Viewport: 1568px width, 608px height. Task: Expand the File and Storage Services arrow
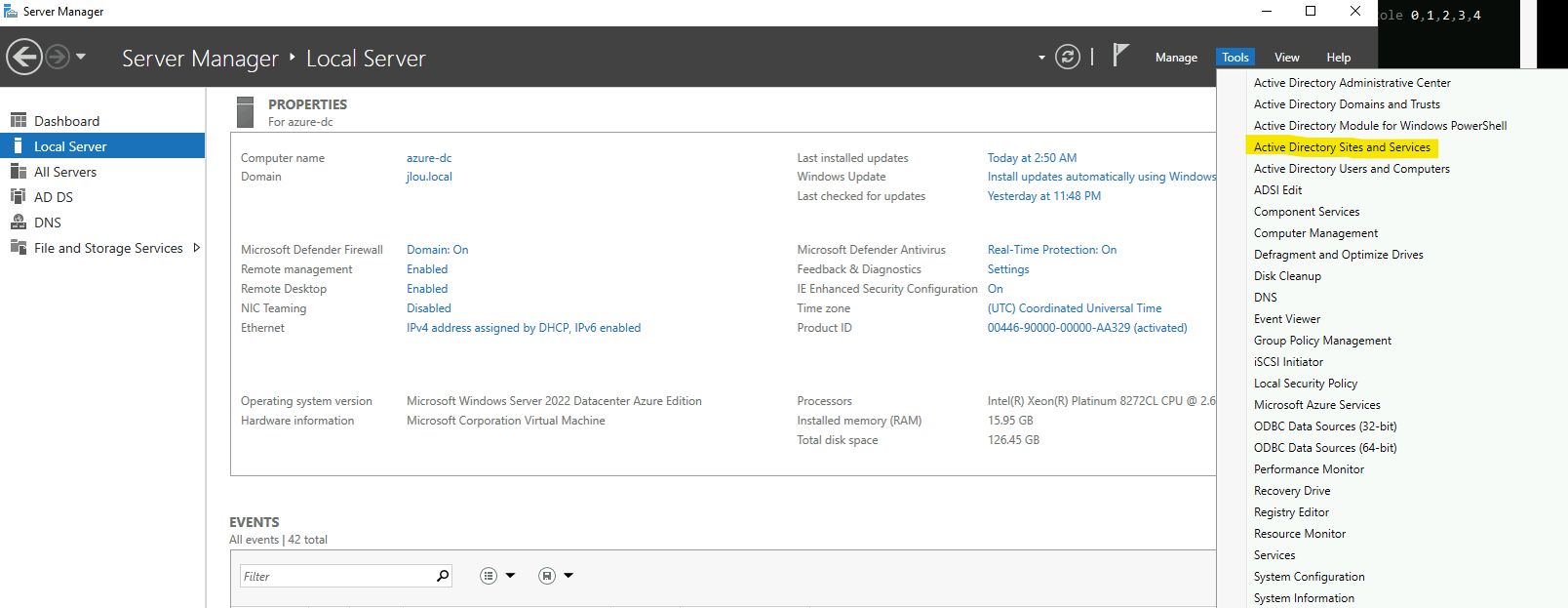click(x=197, y=248)
